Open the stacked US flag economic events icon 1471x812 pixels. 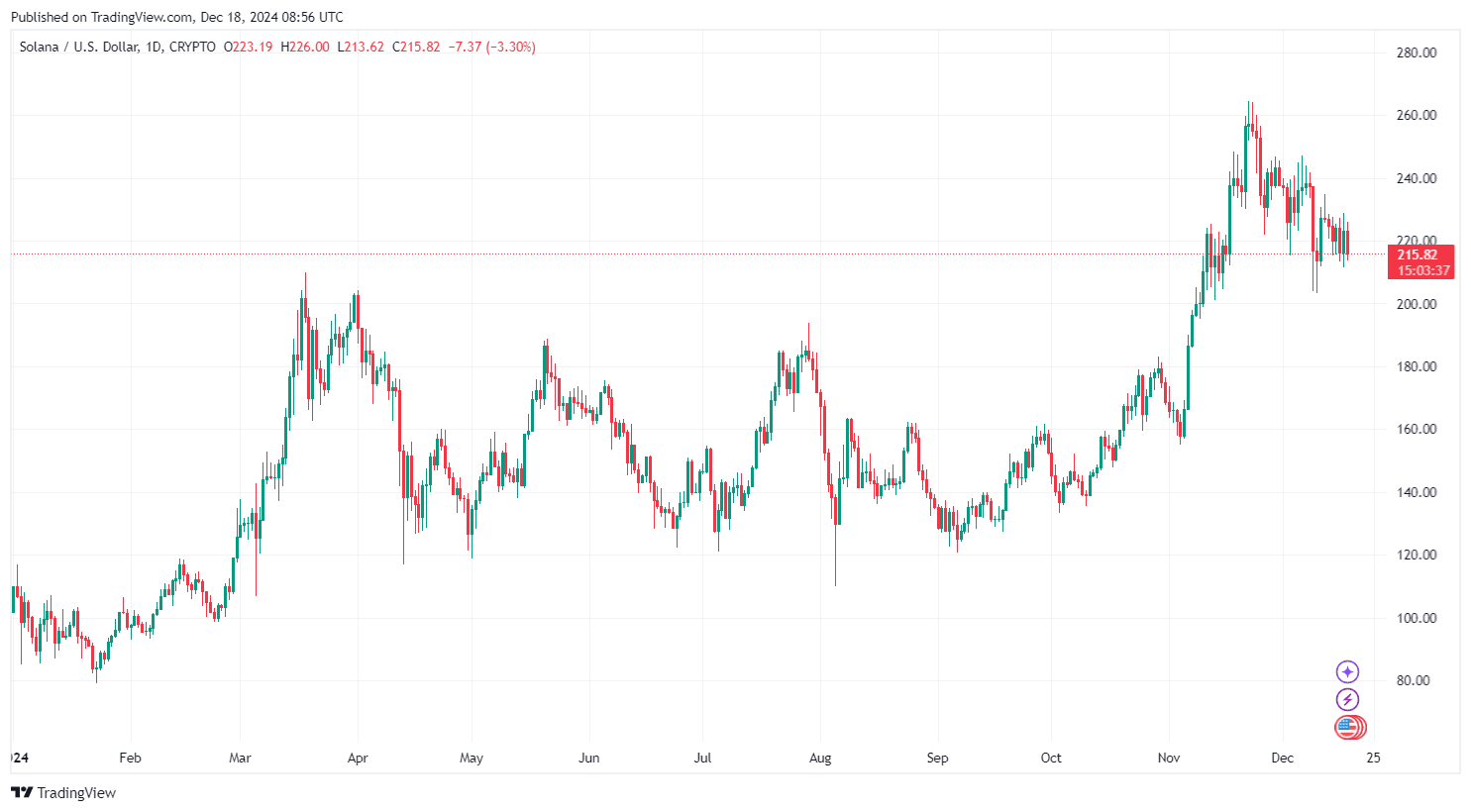point(1350,728)
